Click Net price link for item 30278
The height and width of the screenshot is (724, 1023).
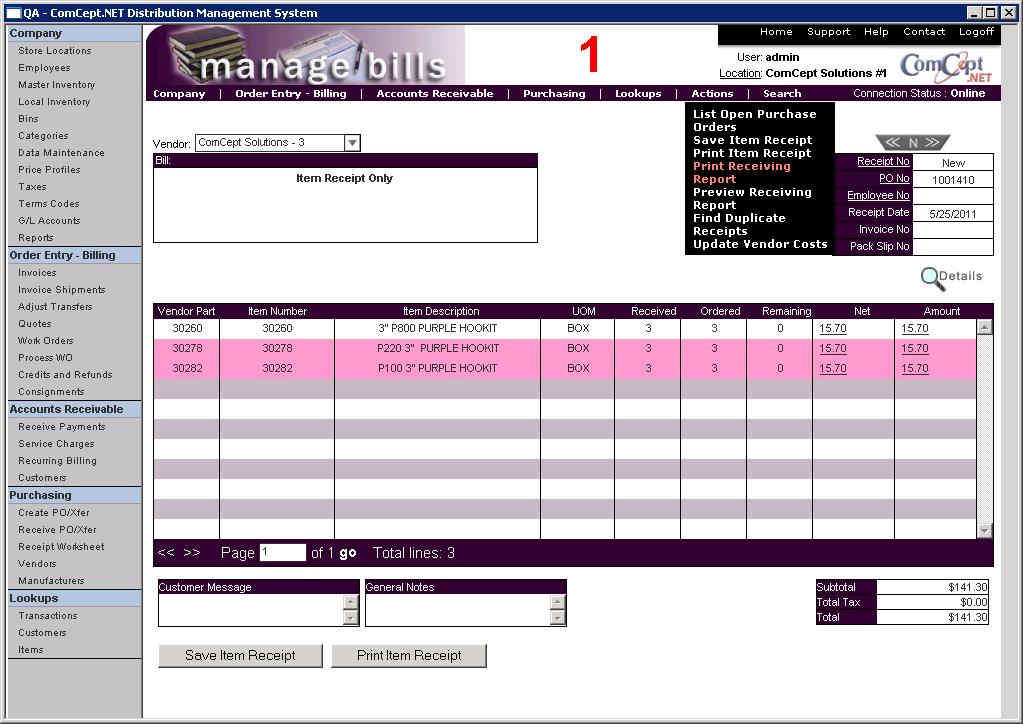click(832, 349)
